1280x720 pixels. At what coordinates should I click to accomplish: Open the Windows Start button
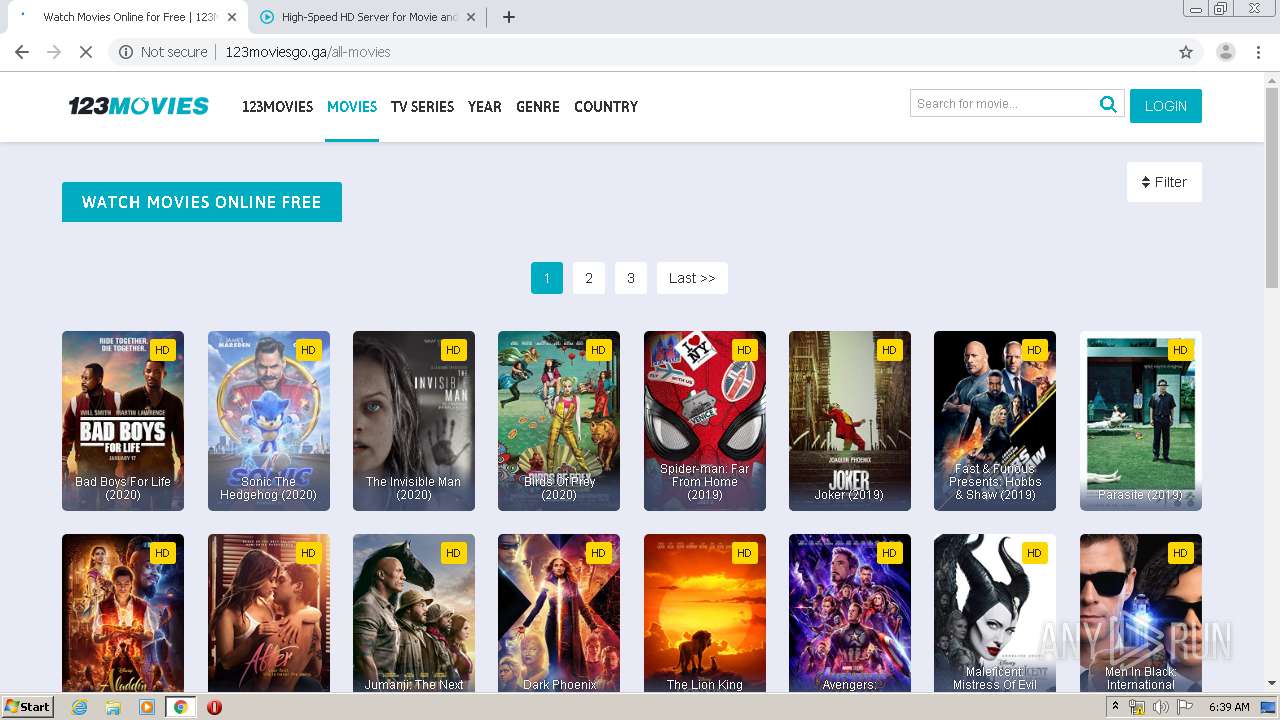click(x=28, y=707)
